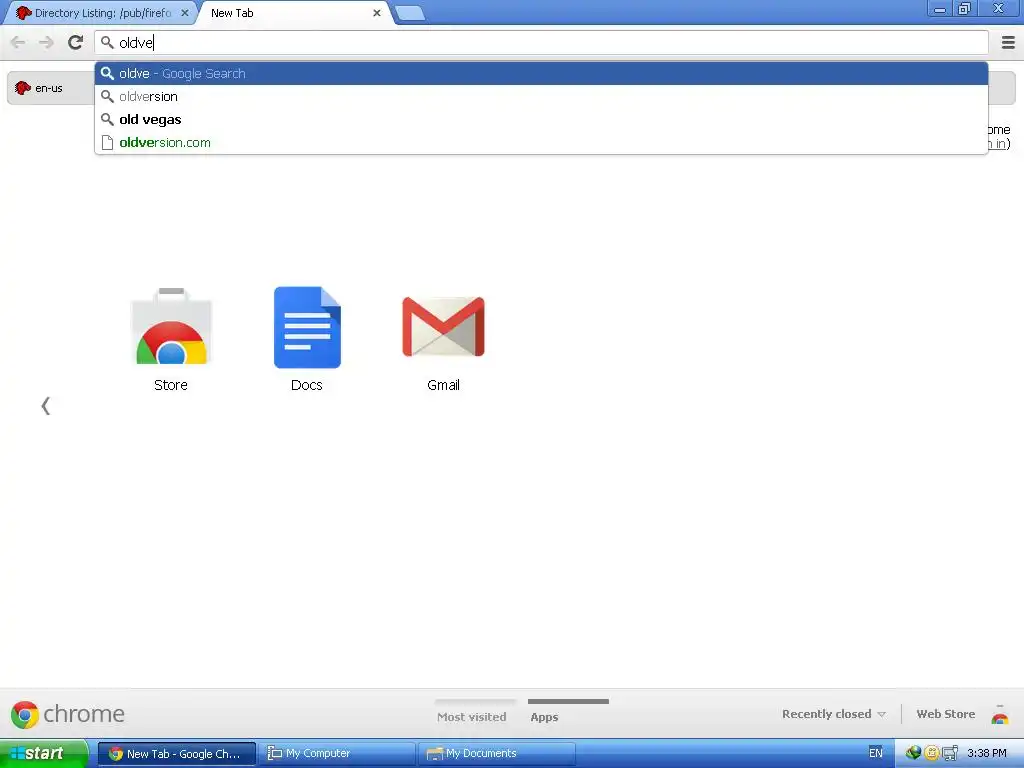This screenshot has height=768, width=1024.
Task: Open the Windows Start menu
Action: (43, 753)
